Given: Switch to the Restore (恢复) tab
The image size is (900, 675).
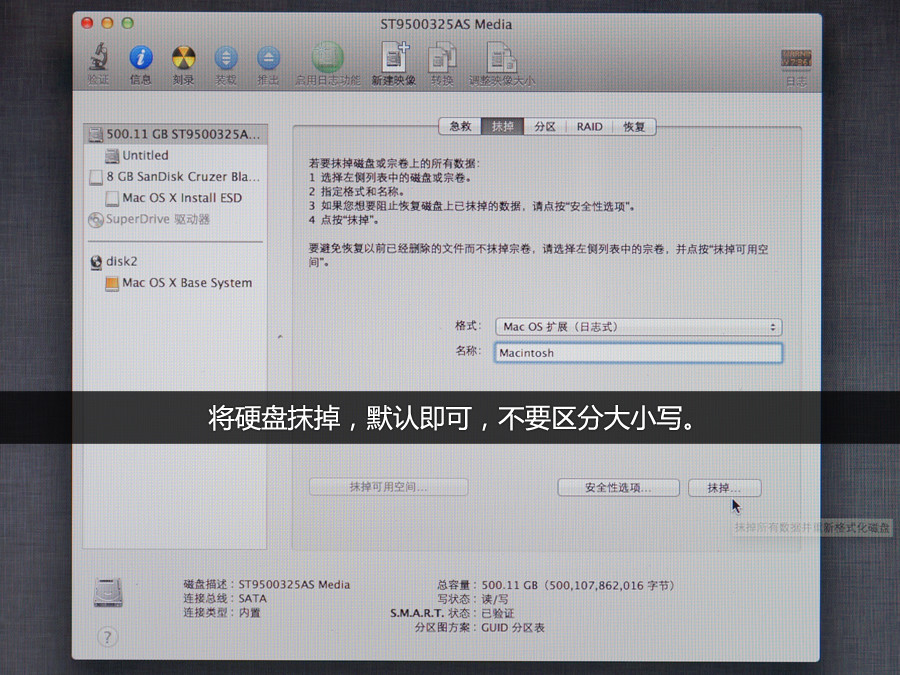Looking at the screenshot, I should point(634,126).
